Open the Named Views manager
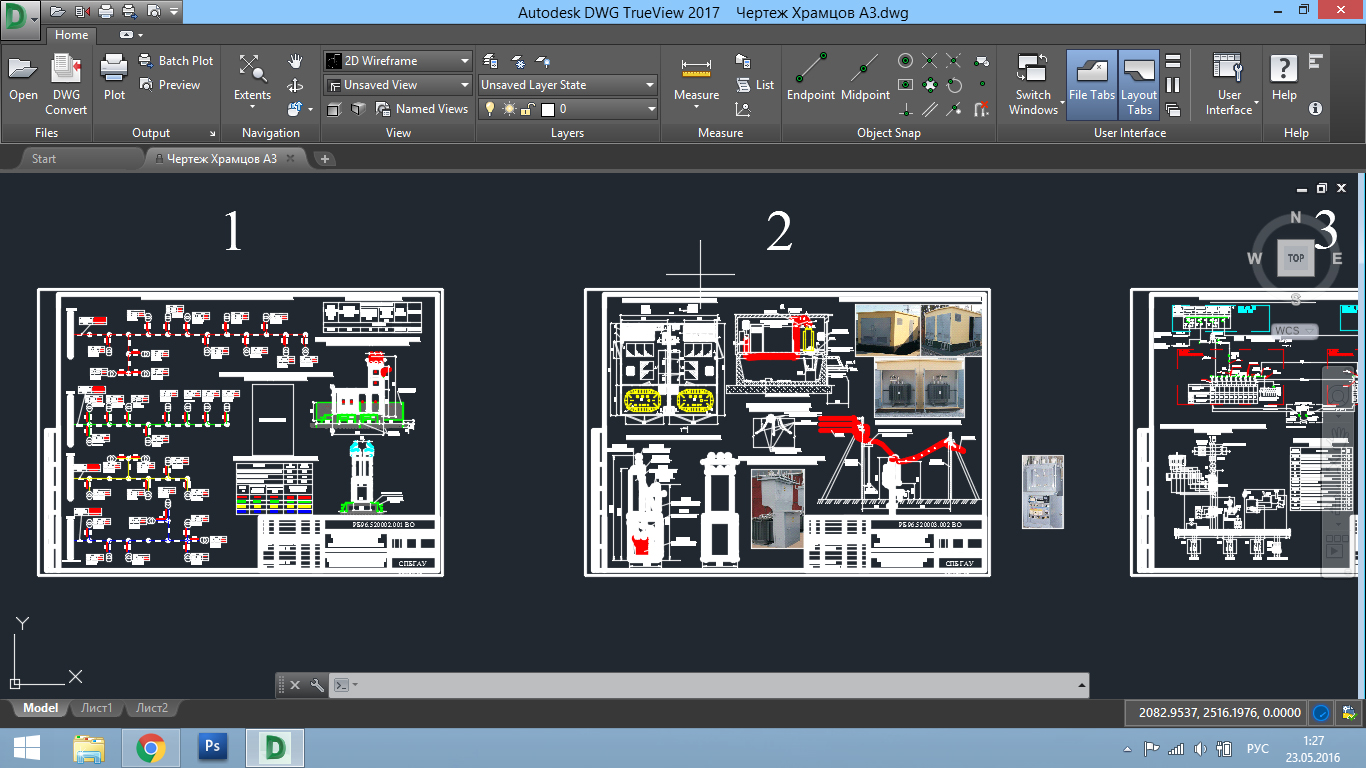This screenshot has width=1366, height=768. (x=422, y=109)
